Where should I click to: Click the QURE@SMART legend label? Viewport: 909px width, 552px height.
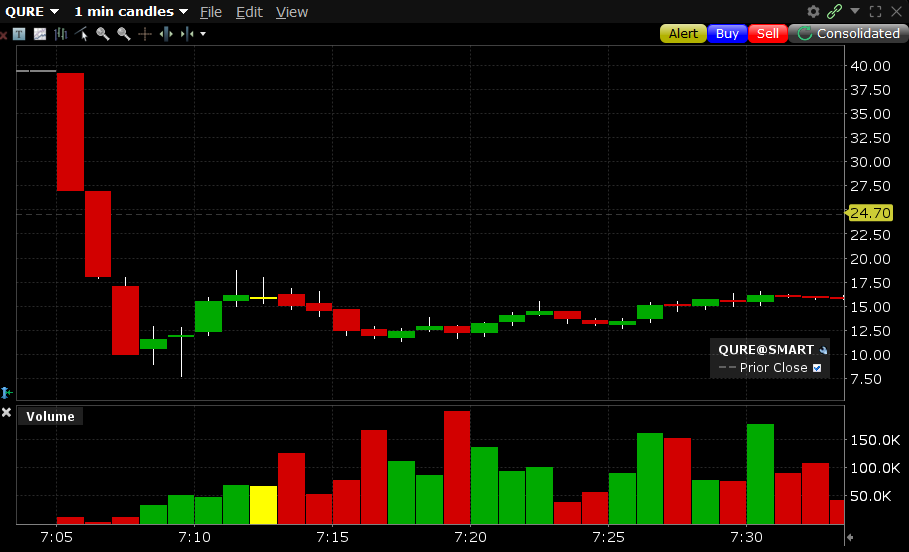pyautogui.click(x=766, y=350)
